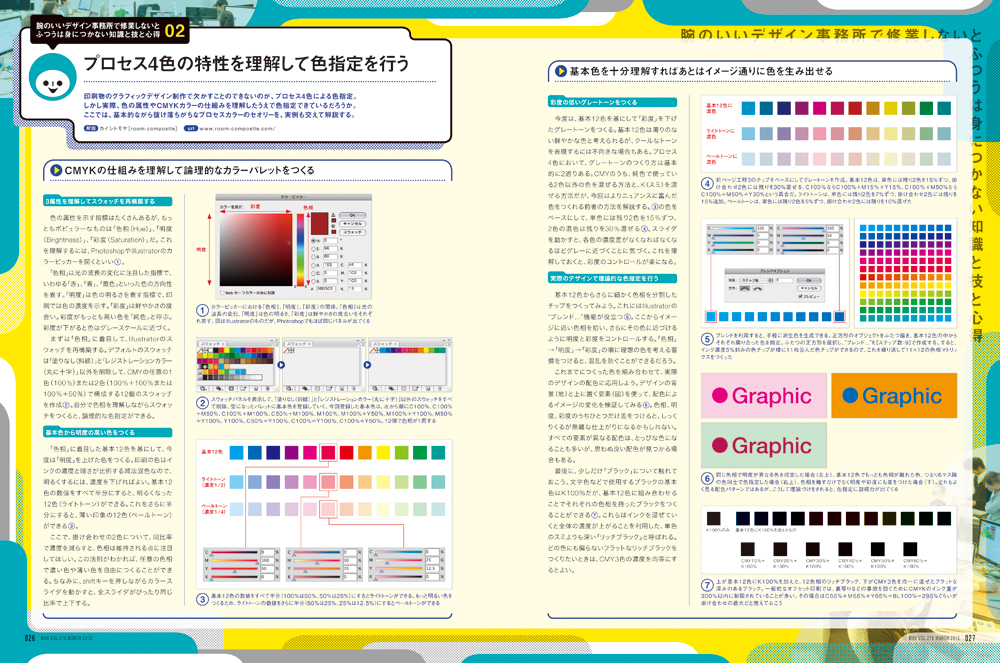Toggle the Webセーフカラーのみに制限 checkbox
Viewport: 1000px width, 663px height.
(222, 293)
